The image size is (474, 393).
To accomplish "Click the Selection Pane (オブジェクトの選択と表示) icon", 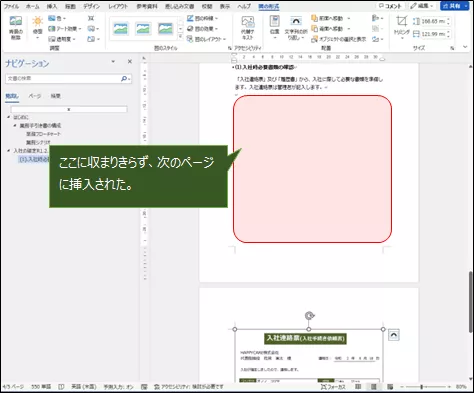I will (338, 39).
